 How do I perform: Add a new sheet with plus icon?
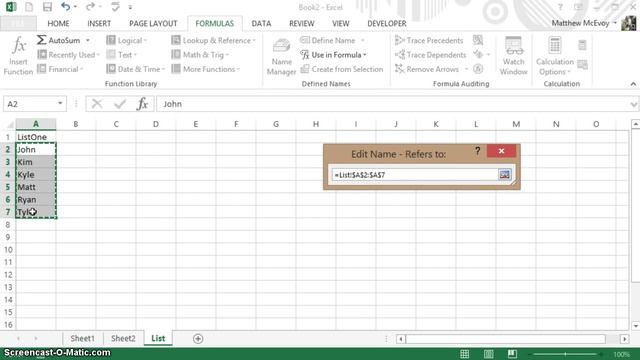coord(198,339)
